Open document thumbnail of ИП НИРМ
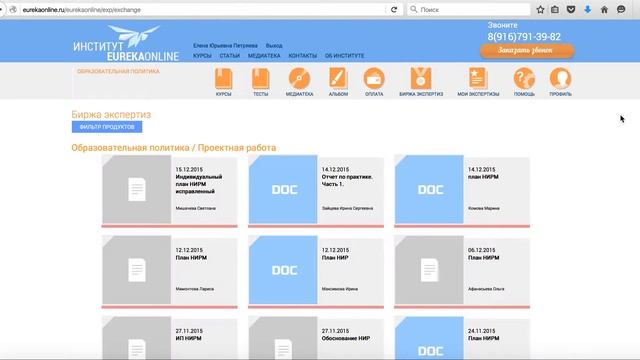Image resolution: width=640 pixels, height=360 pixels. click(137, 338)
